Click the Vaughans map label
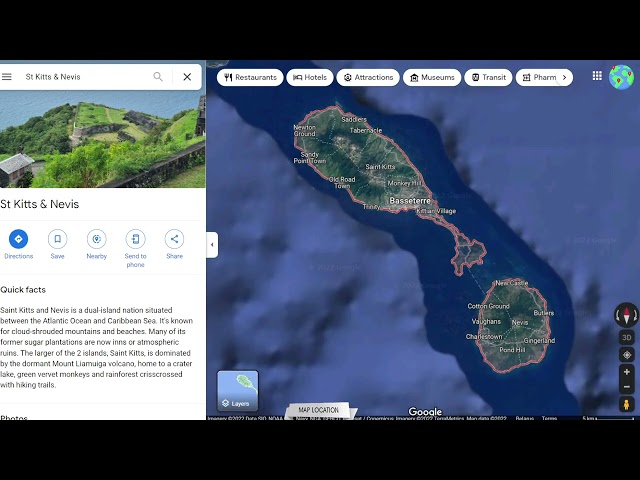Image resolution: width=640 pixels, height=480 pixels. coord(486,322)
